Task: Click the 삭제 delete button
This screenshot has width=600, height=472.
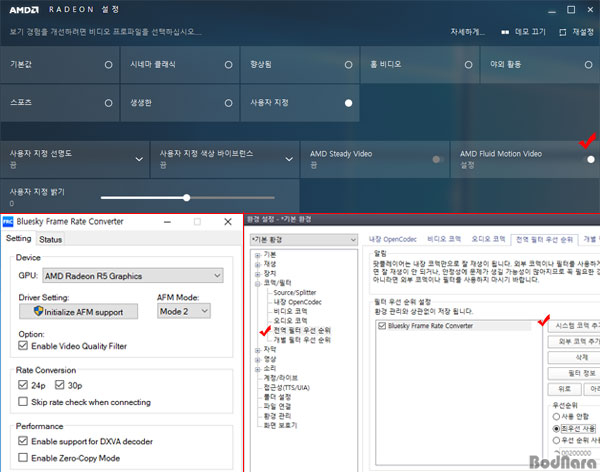Action: pos(574,358)
